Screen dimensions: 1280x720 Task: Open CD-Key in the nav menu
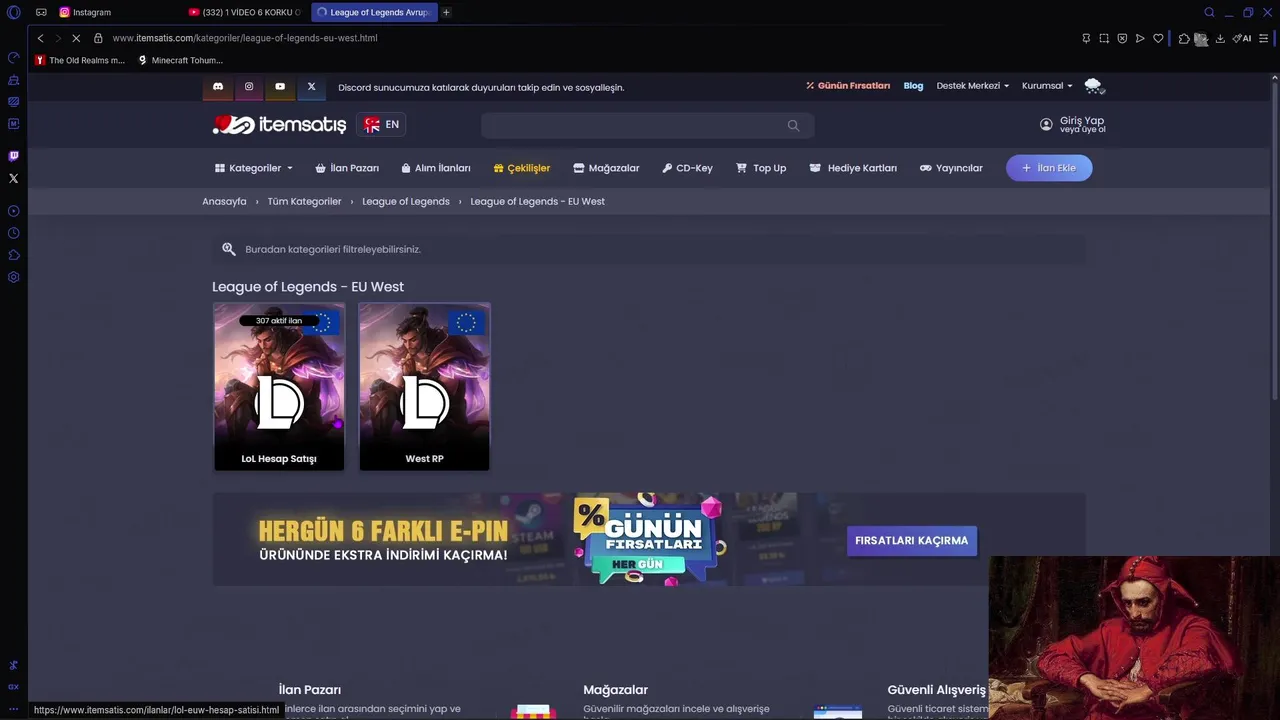coord(687,168)
